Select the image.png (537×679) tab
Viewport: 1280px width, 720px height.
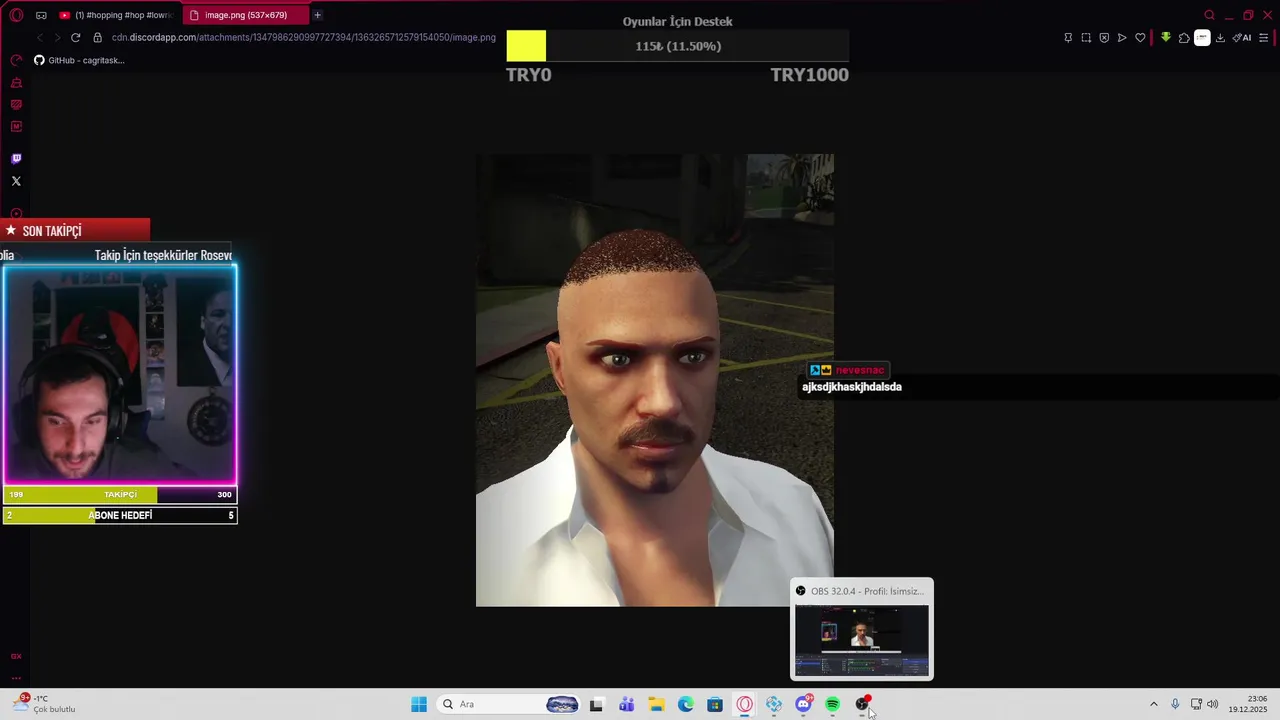point(246,15)
